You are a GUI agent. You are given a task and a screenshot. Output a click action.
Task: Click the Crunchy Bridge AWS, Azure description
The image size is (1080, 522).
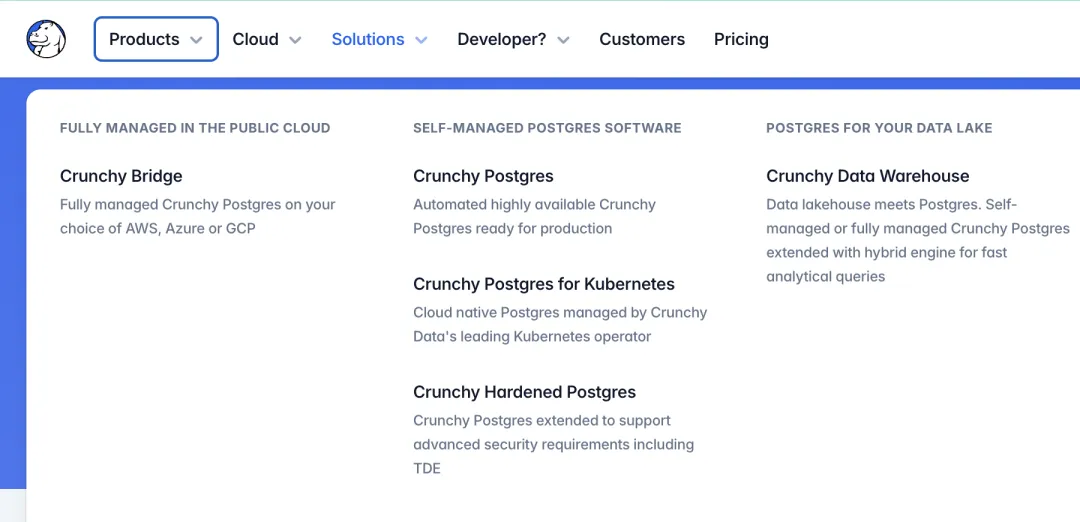pyautogui.click(x=197, y=216)
